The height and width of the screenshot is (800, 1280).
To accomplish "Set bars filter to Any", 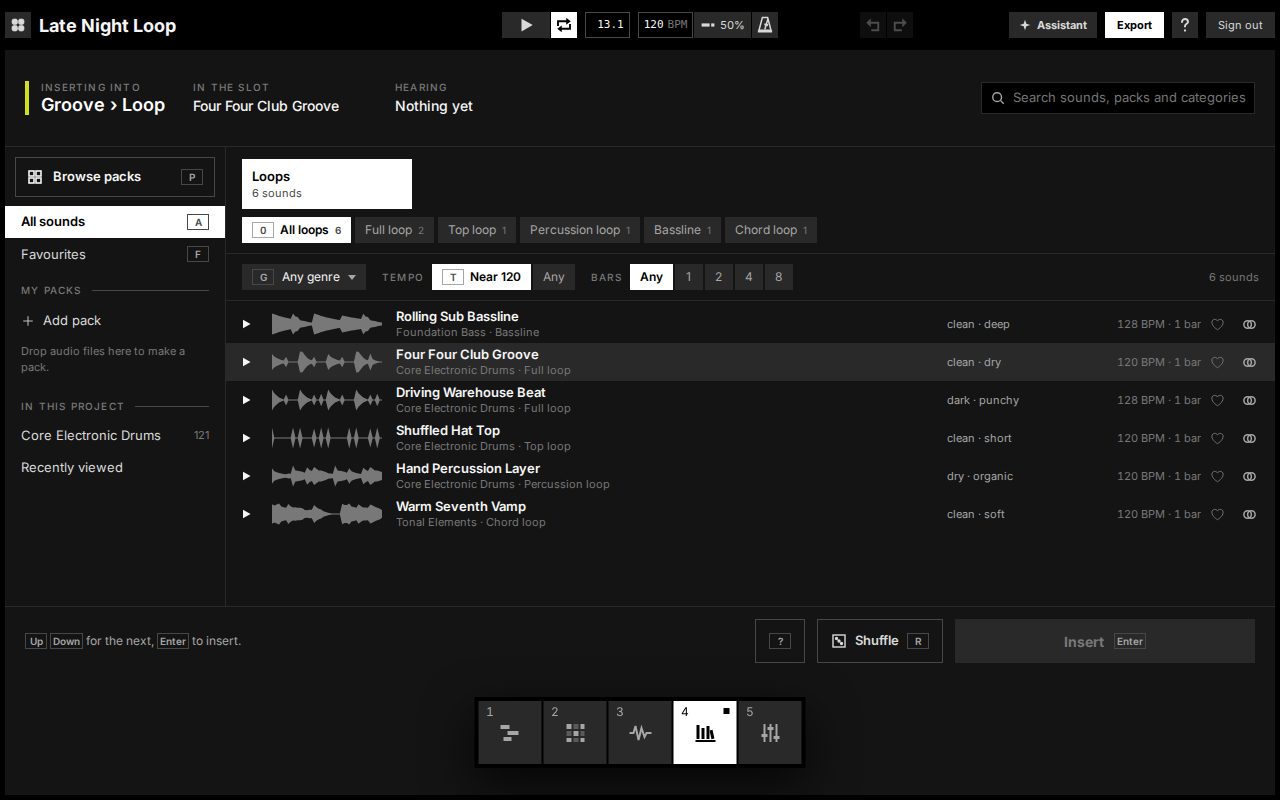I will 651,277.
